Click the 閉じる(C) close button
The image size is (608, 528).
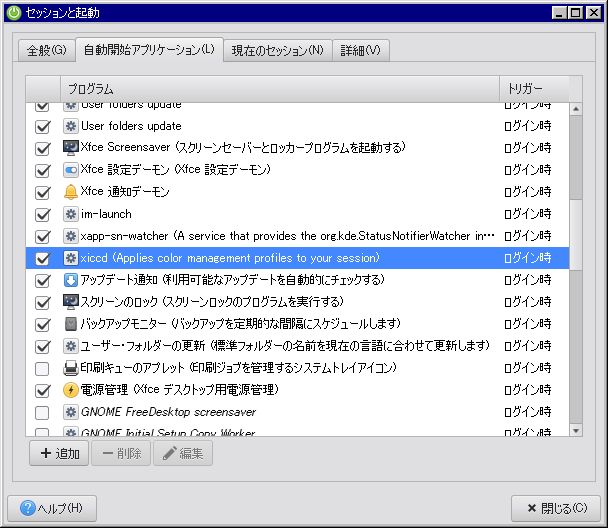pos(556,508)
